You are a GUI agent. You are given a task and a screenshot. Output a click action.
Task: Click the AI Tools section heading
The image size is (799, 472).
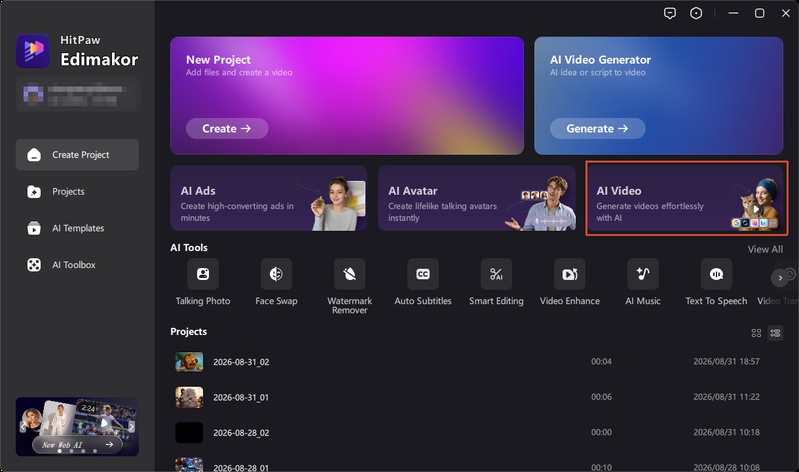coord(189,248)
